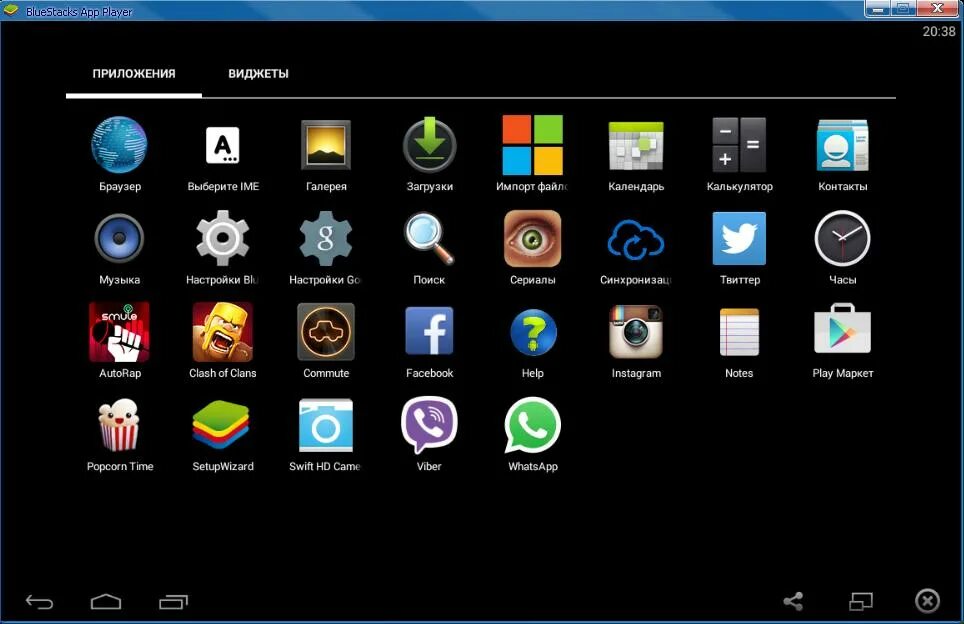
Task: Click the BlueStacks title bar logo icon
Action: click(x=11, y=10)
